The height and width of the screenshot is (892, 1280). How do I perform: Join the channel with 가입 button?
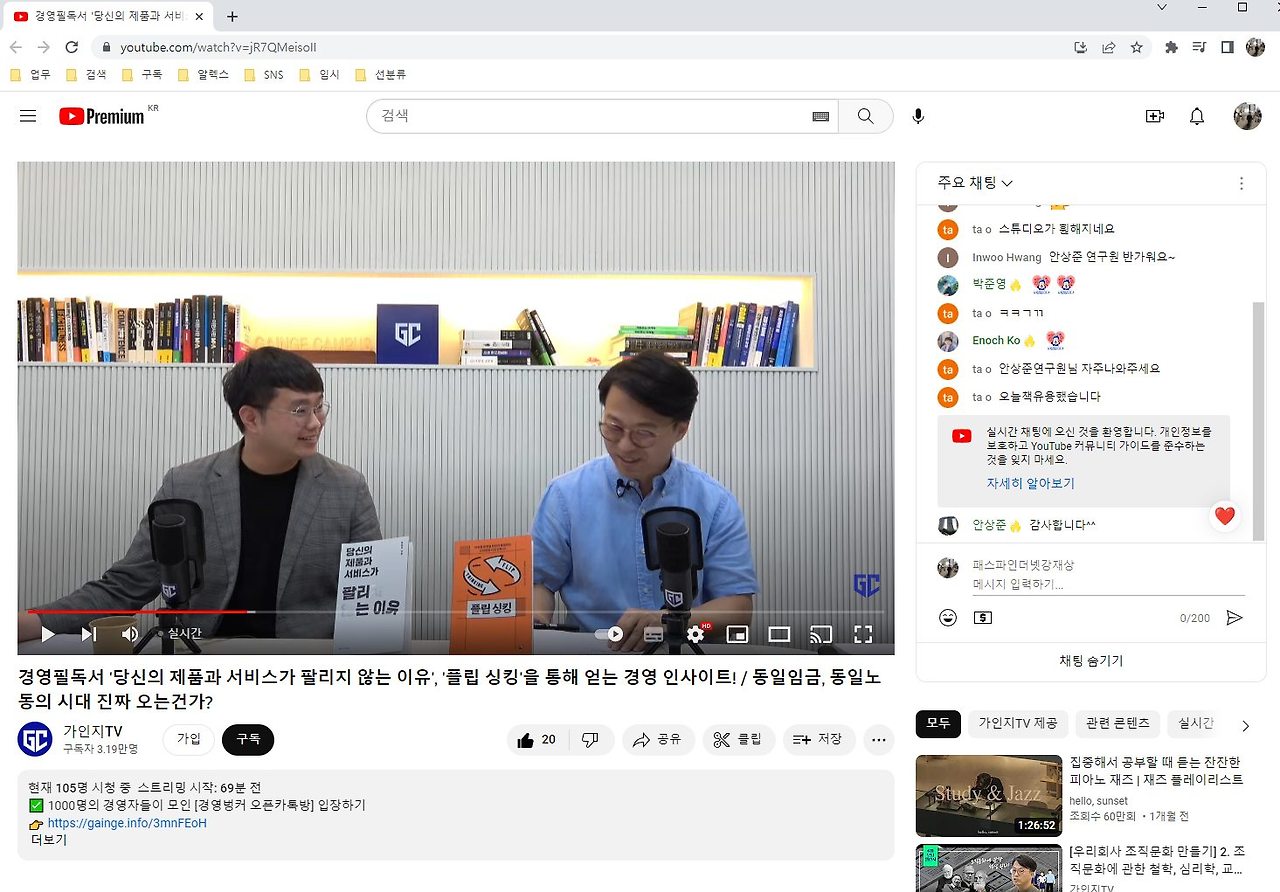tap(189, 739)
